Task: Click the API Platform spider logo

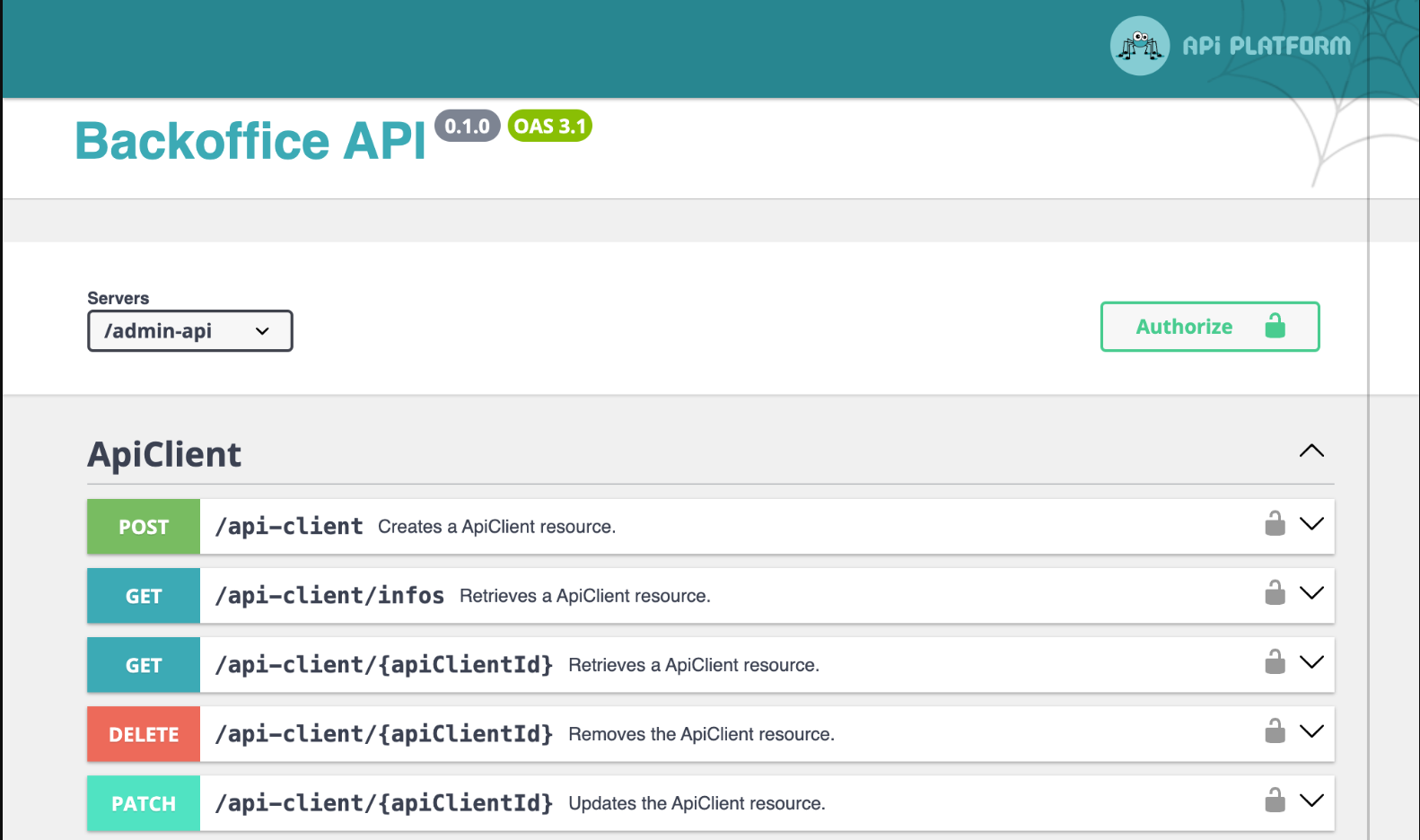Action: tap(1140, 46)
